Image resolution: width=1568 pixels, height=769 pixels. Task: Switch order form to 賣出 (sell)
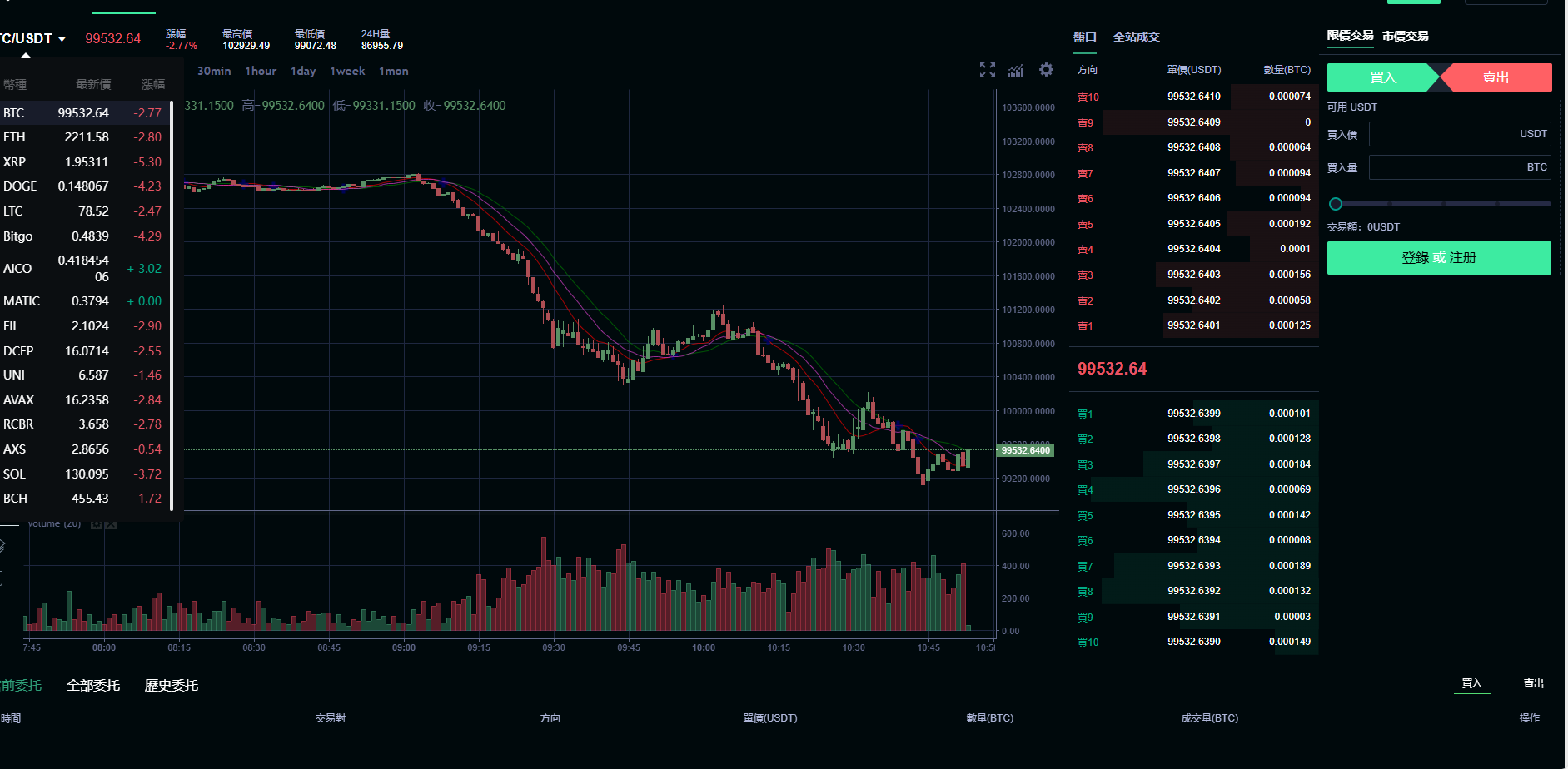point(1496,77)
